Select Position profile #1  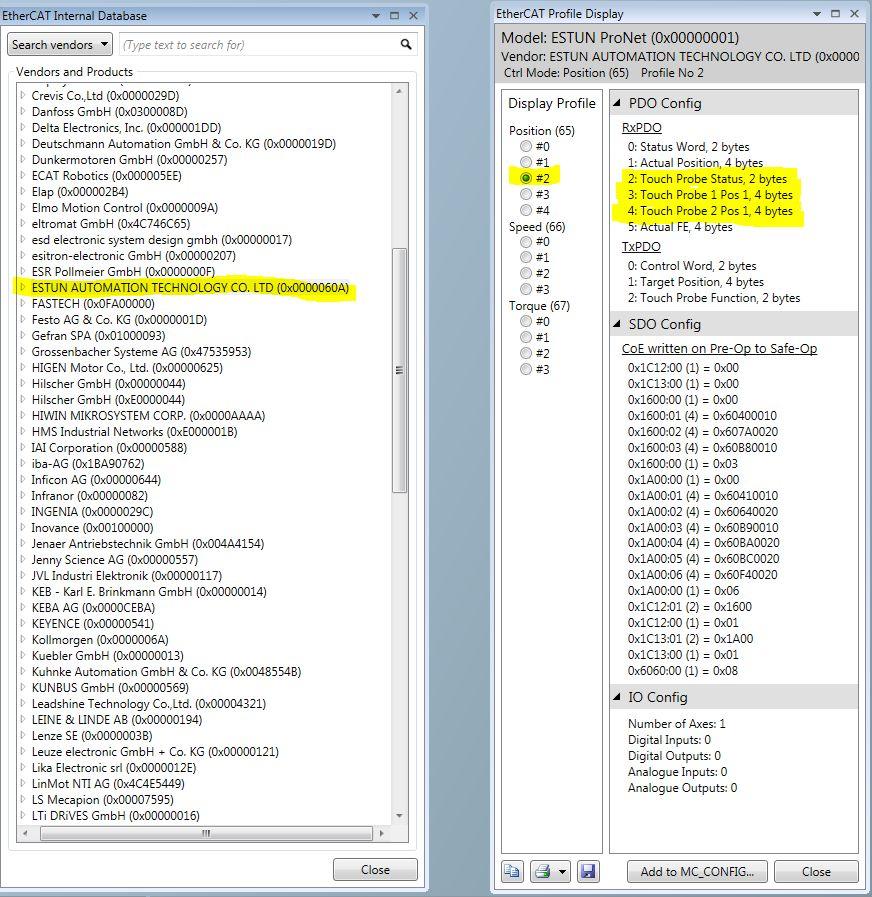[526, 162]
